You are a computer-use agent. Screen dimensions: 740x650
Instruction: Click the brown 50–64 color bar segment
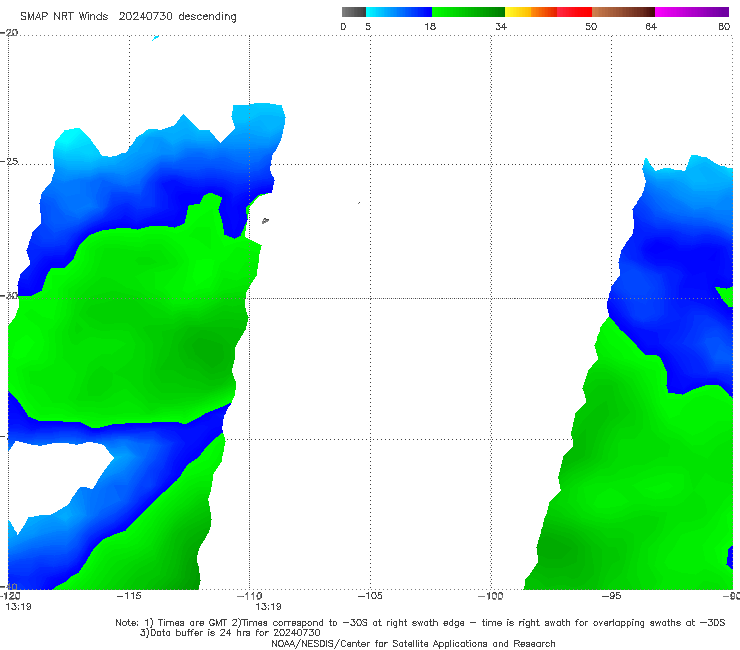point(623,12)
